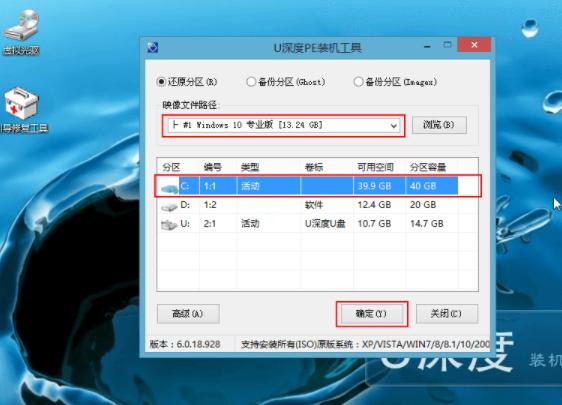Close the U深度PE装机工具 window
This screenshot has height=405, width=562.
point(474,45)
